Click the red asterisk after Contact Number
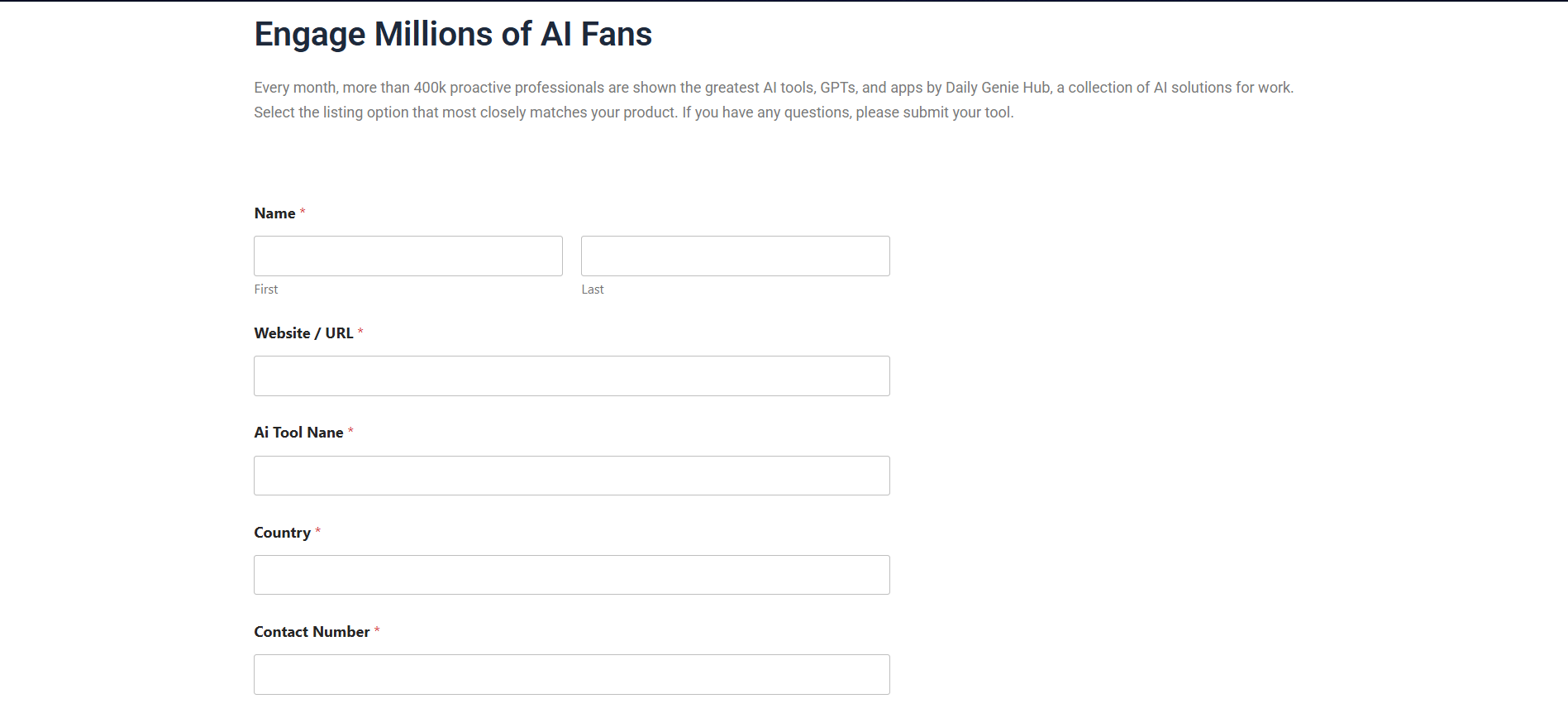 377,631
